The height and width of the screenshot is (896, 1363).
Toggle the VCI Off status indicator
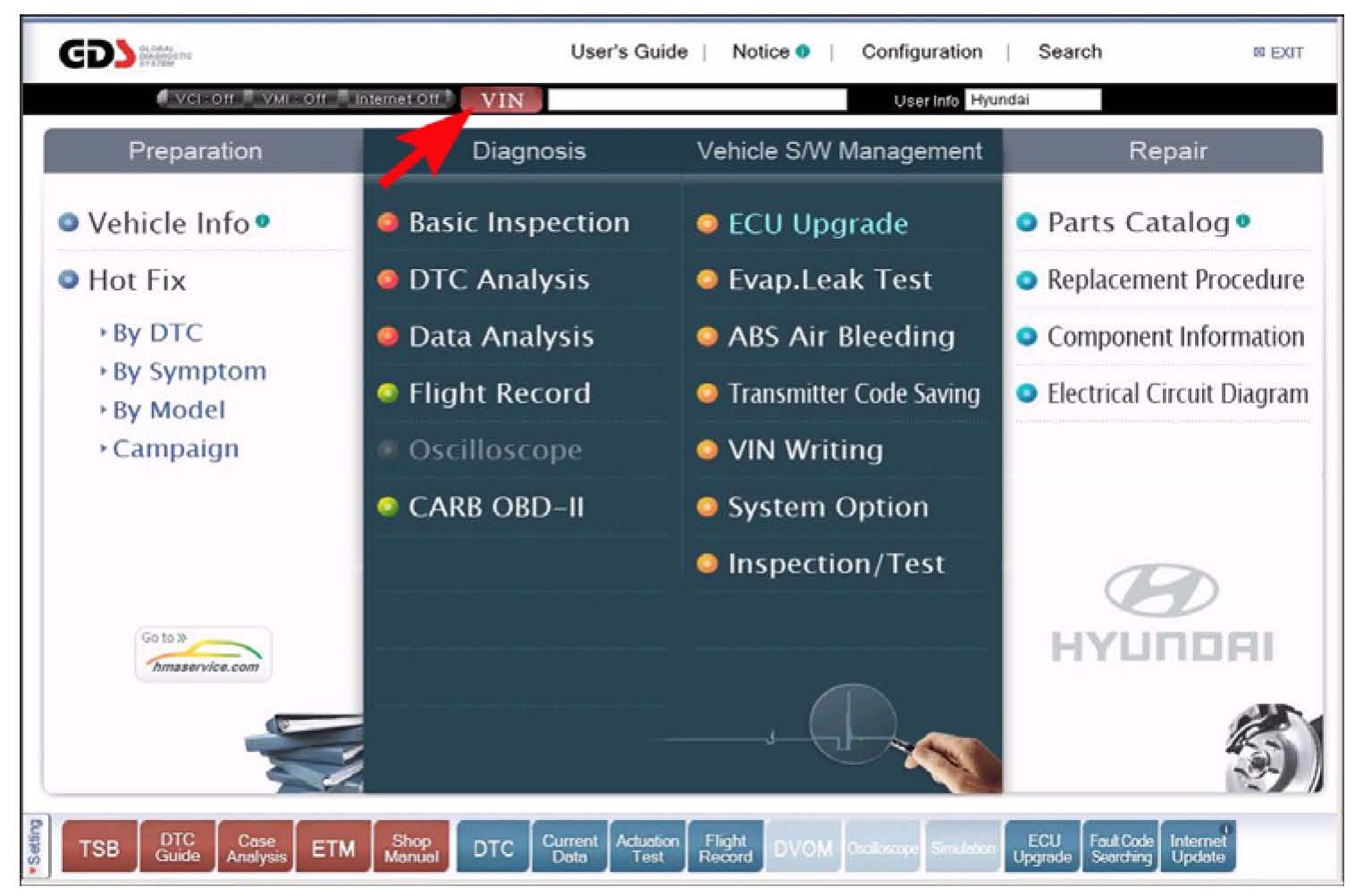[x=198, y=99]
